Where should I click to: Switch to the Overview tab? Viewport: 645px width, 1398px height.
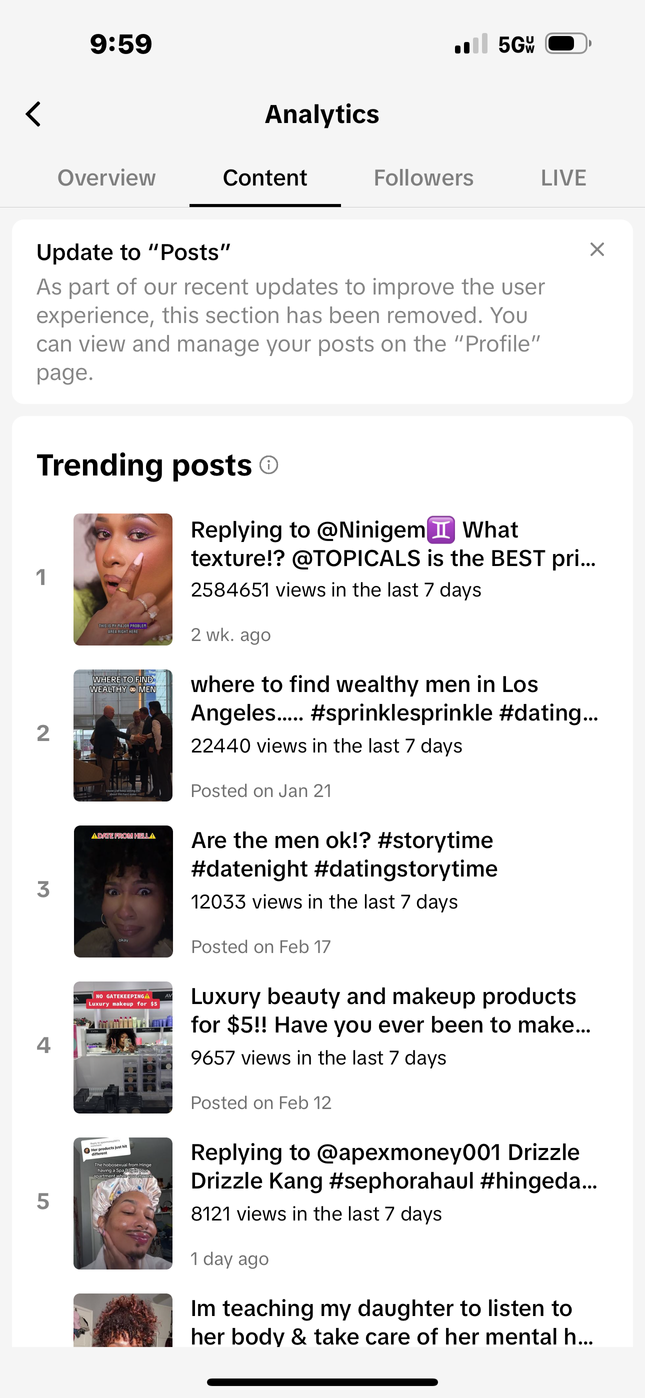click(x=106, y=178)
